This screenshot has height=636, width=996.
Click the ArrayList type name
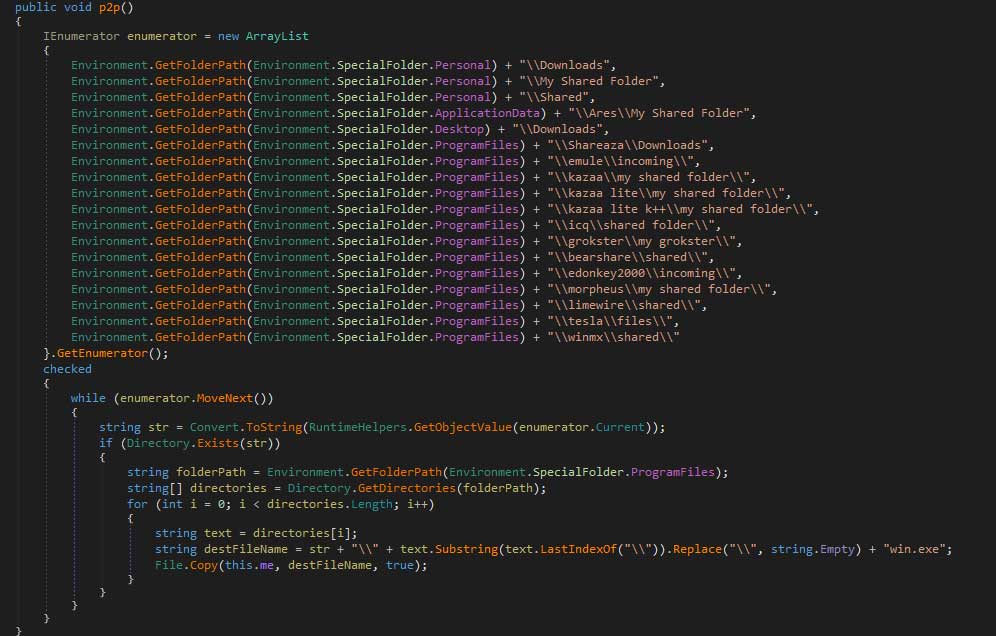(x=277, y=36)
